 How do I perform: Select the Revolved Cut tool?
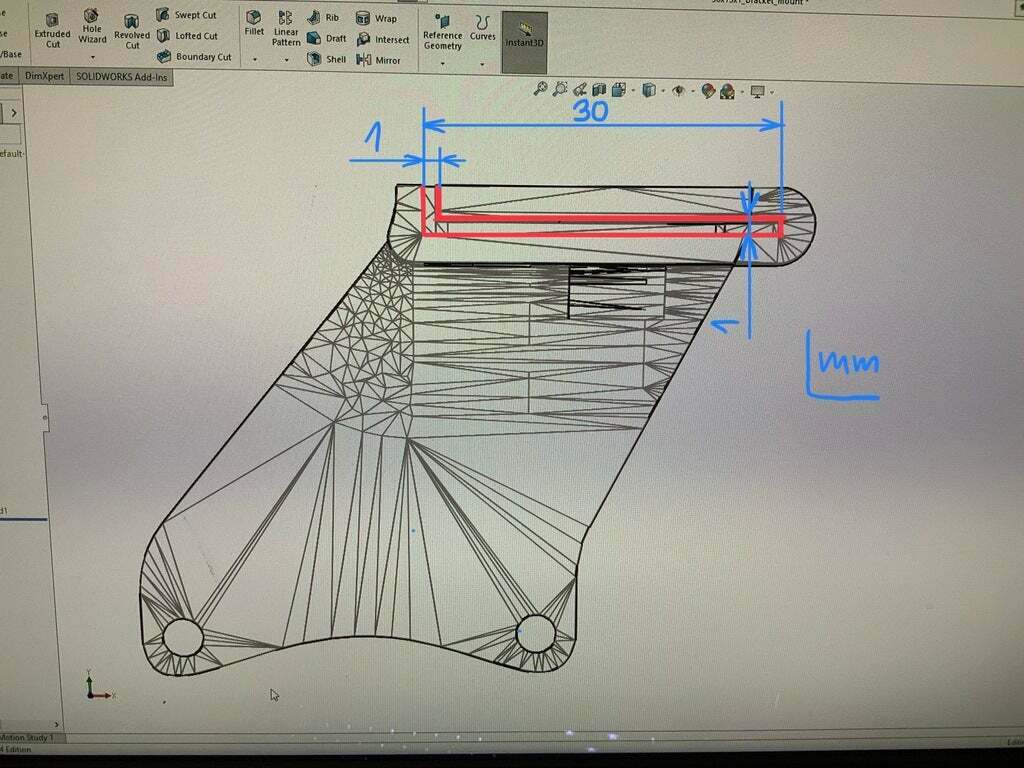pos(132,32)
